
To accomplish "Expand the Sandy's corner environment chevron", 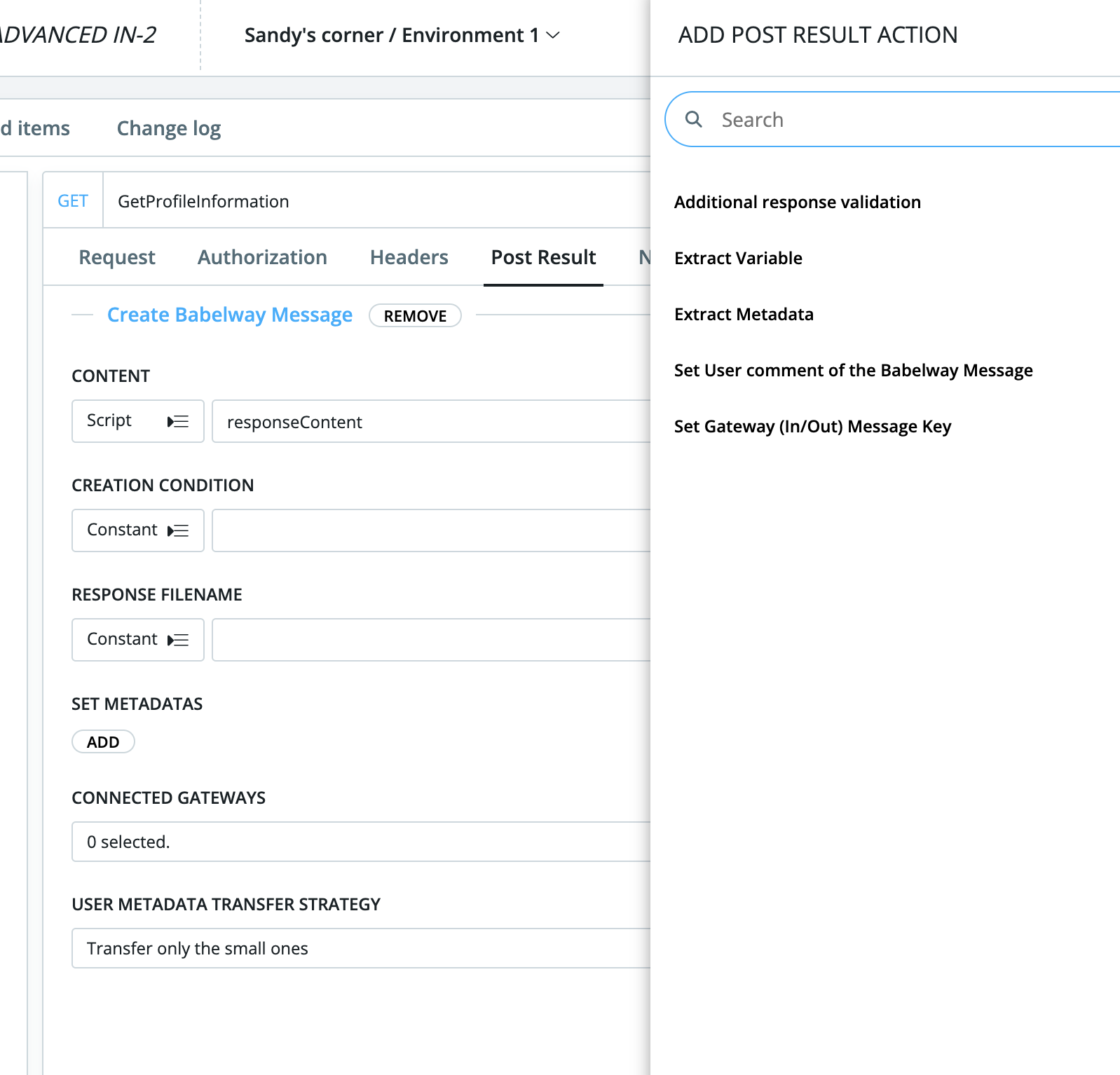I will [x=553, y=35].
